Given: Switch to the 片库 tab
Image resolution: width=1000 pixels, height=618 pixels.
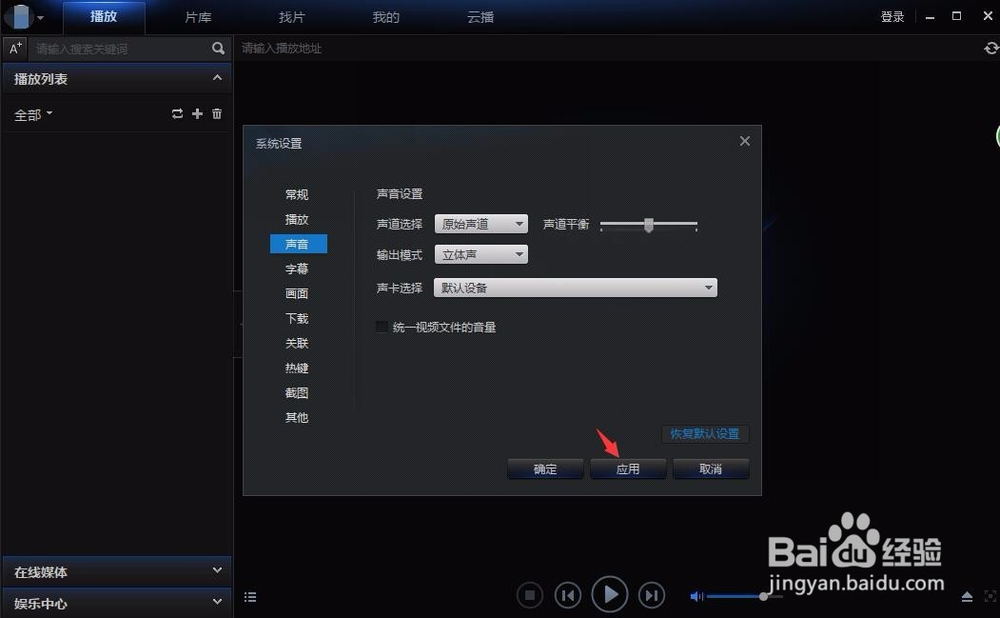Looking at the screenshot, I should pos(198,17).
